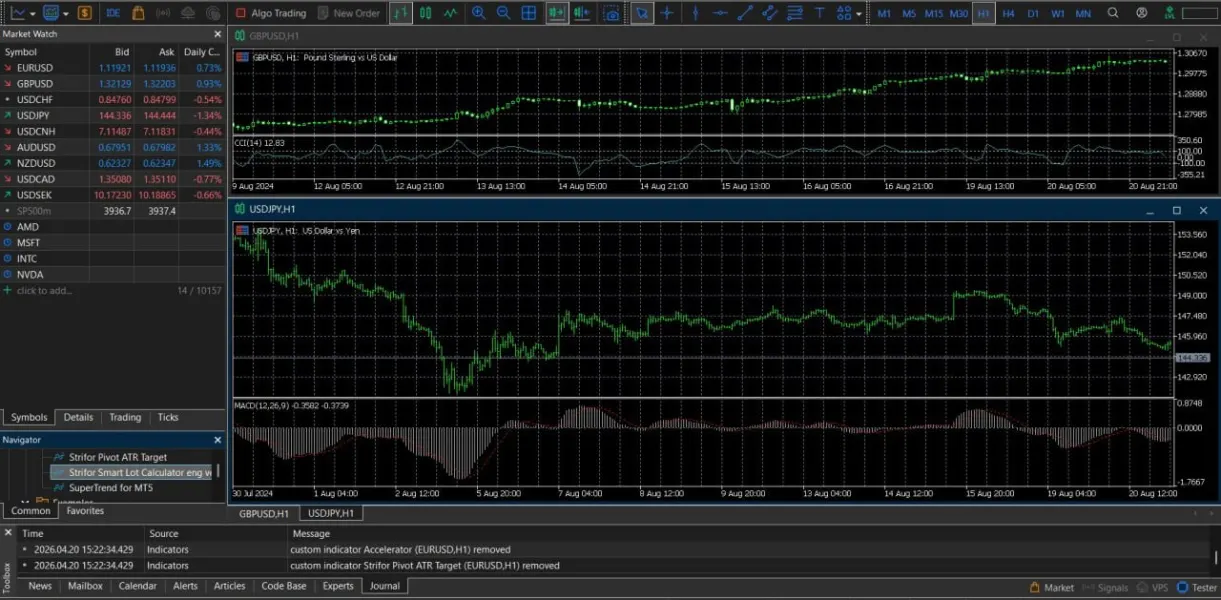The height and width of the screenshot is (600, 1221).
Task: Insert Fibonacci retracement tool
Action: (795, 13)
